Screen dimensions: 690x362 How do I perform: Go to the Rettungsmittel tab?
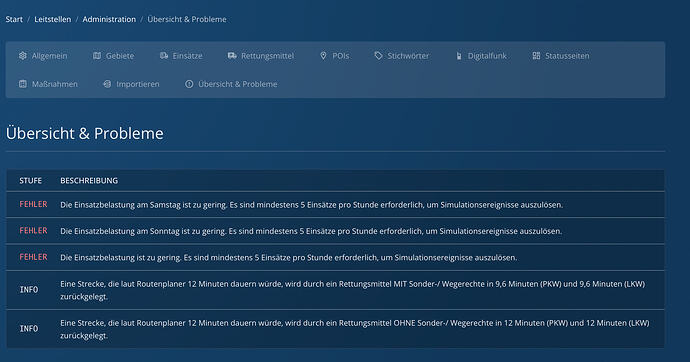(261, 56)
